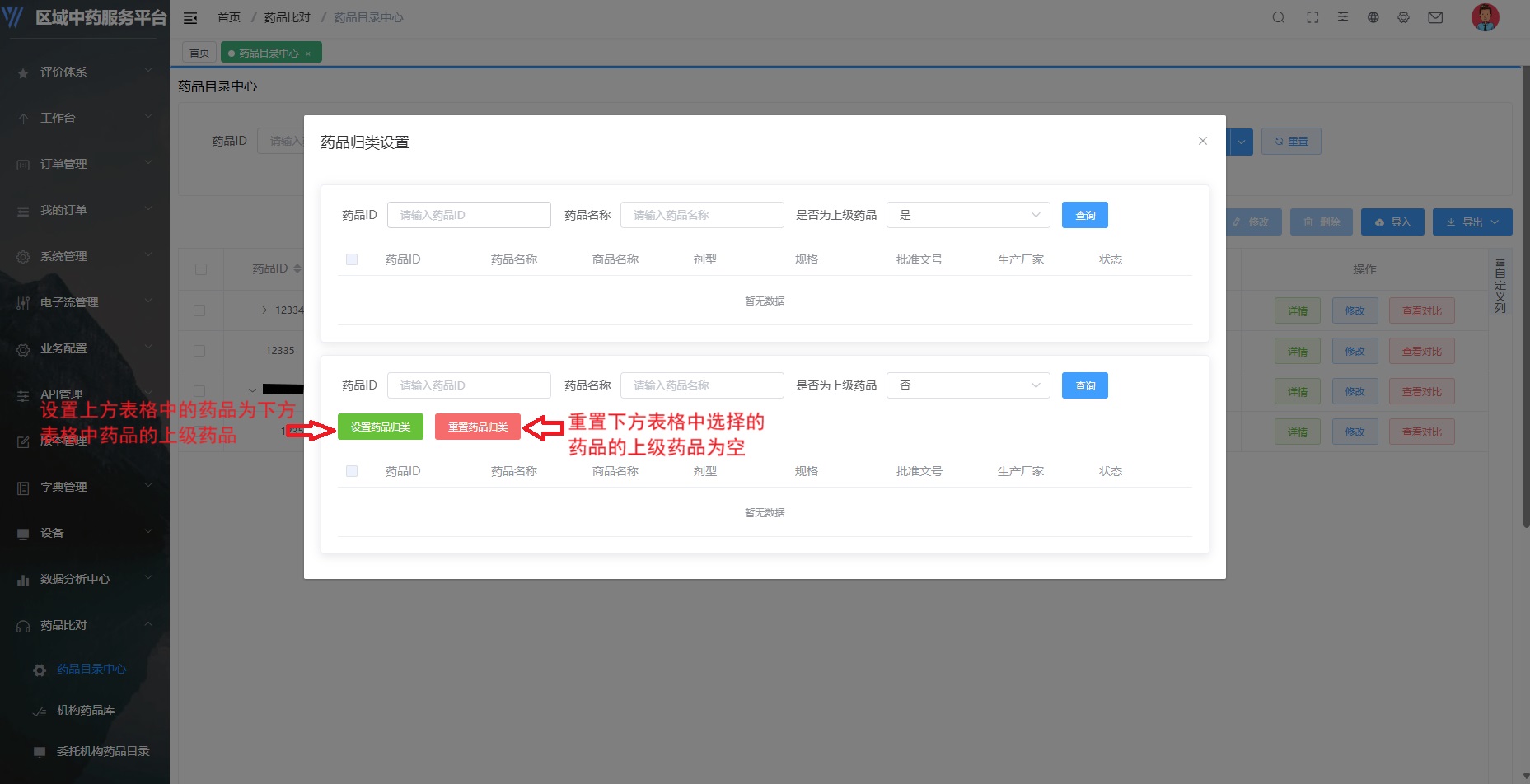Switch to the 首页 tab

(x=199, y=53)
